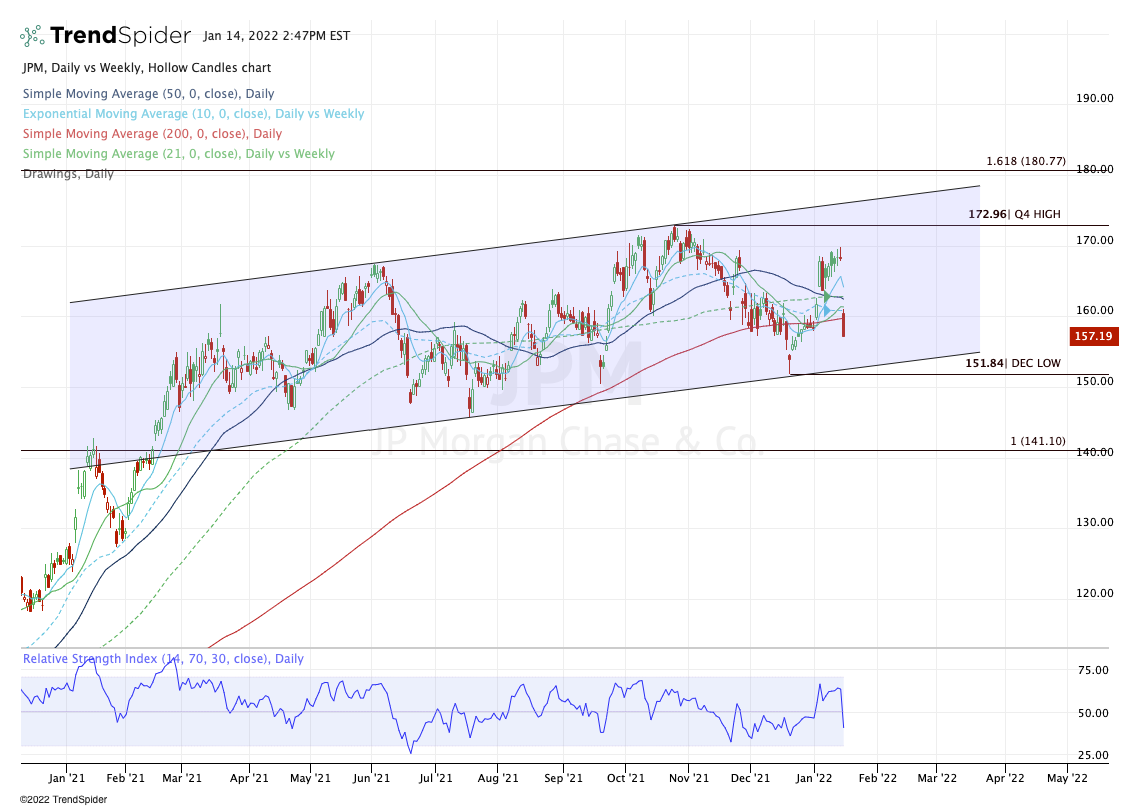Image resolution: width=1139 pixels, height=809 pixels.
Task: Click the "Feb '22" date axis label
Action: coord(877,778)
